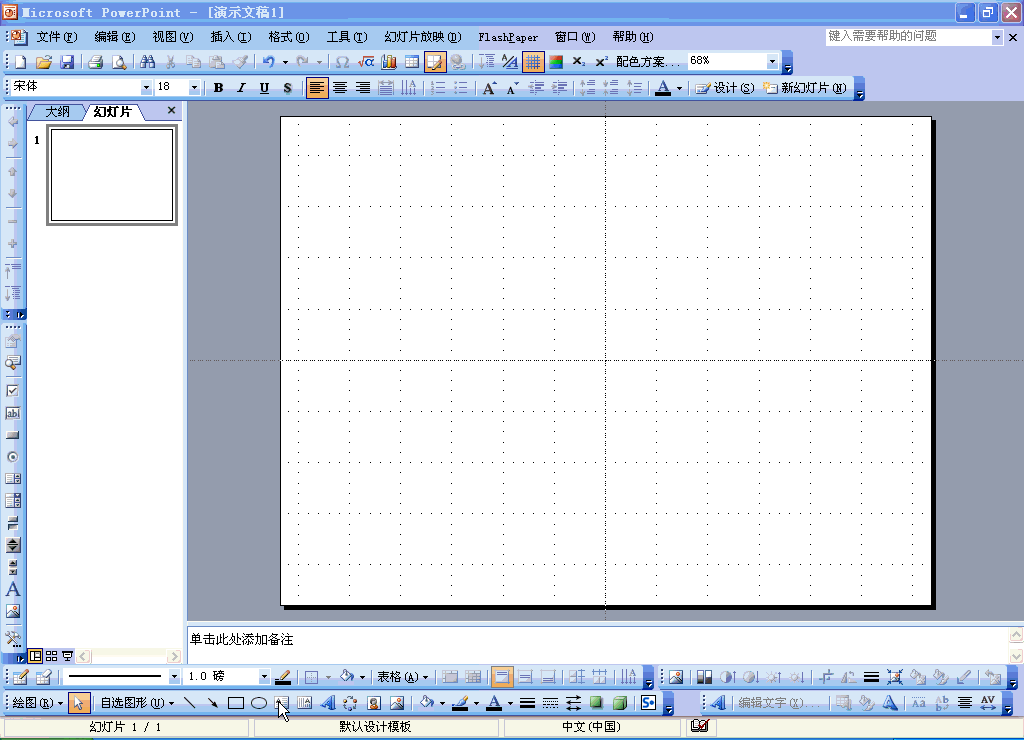Click the line color brush on drawing toolbar

click(460, 703)
